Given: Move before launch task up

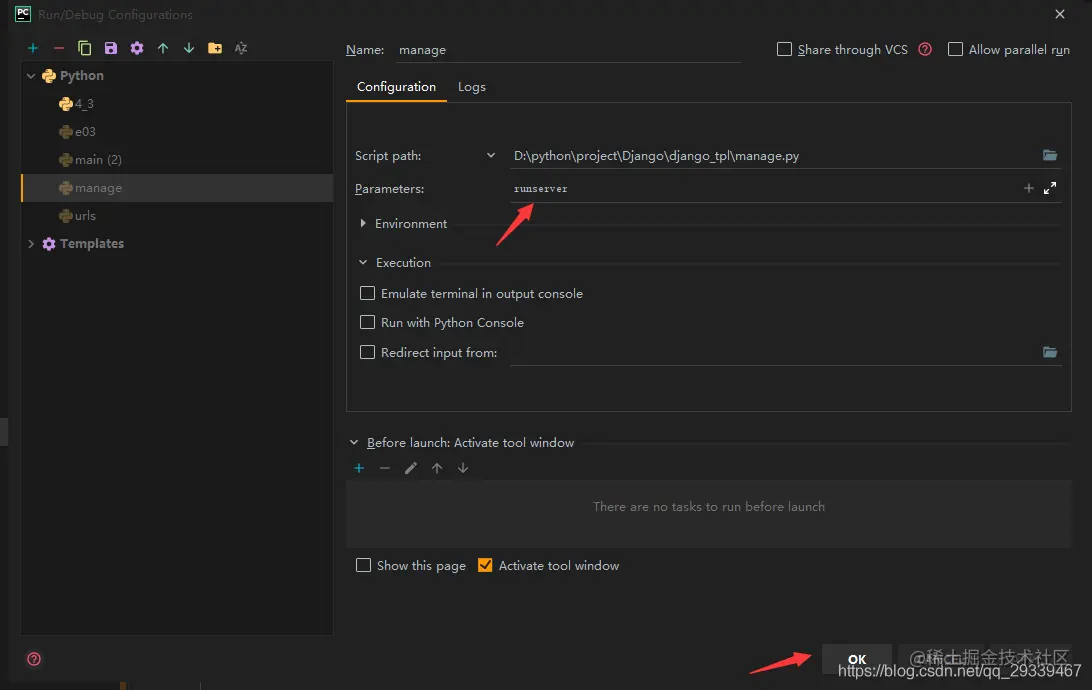Looking at the screenshot, I should (437, 468).
